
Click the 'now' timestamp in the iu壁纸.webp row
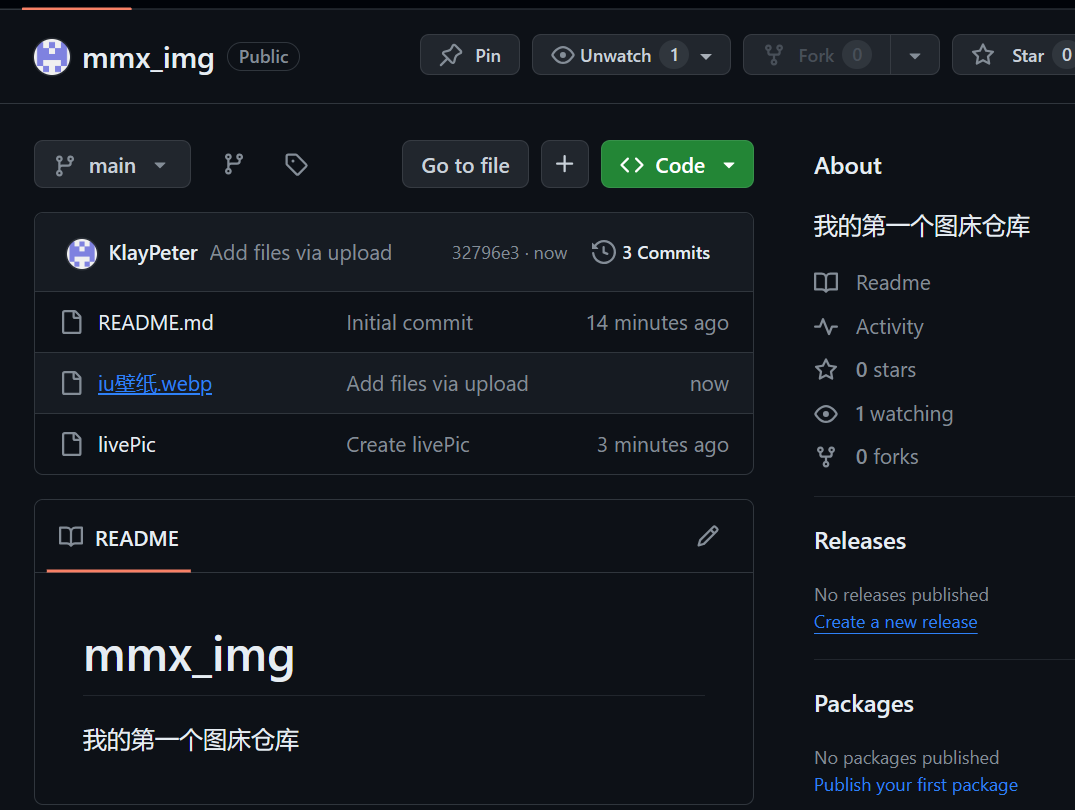(710, 383)
